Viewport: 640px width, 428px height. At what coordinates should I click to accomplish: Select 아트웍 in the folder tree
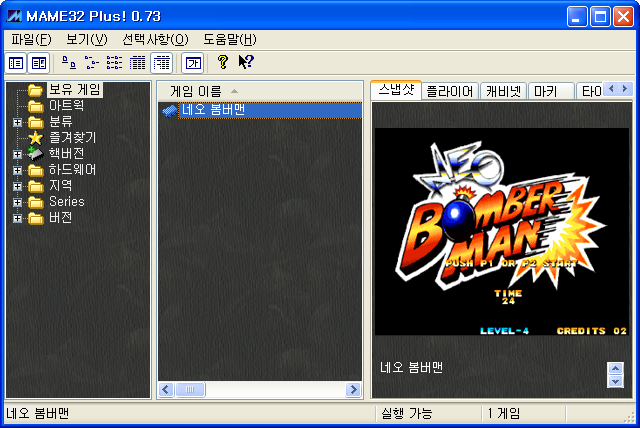[x=67, y=106]
